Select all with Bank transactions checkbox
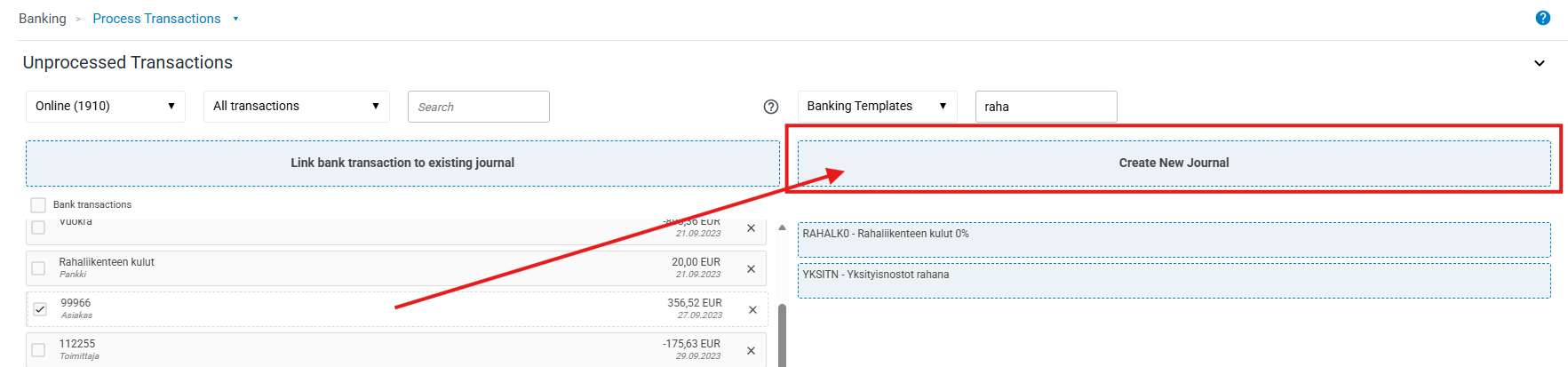This screenshot has width=1568, height=367. (38, 205)
